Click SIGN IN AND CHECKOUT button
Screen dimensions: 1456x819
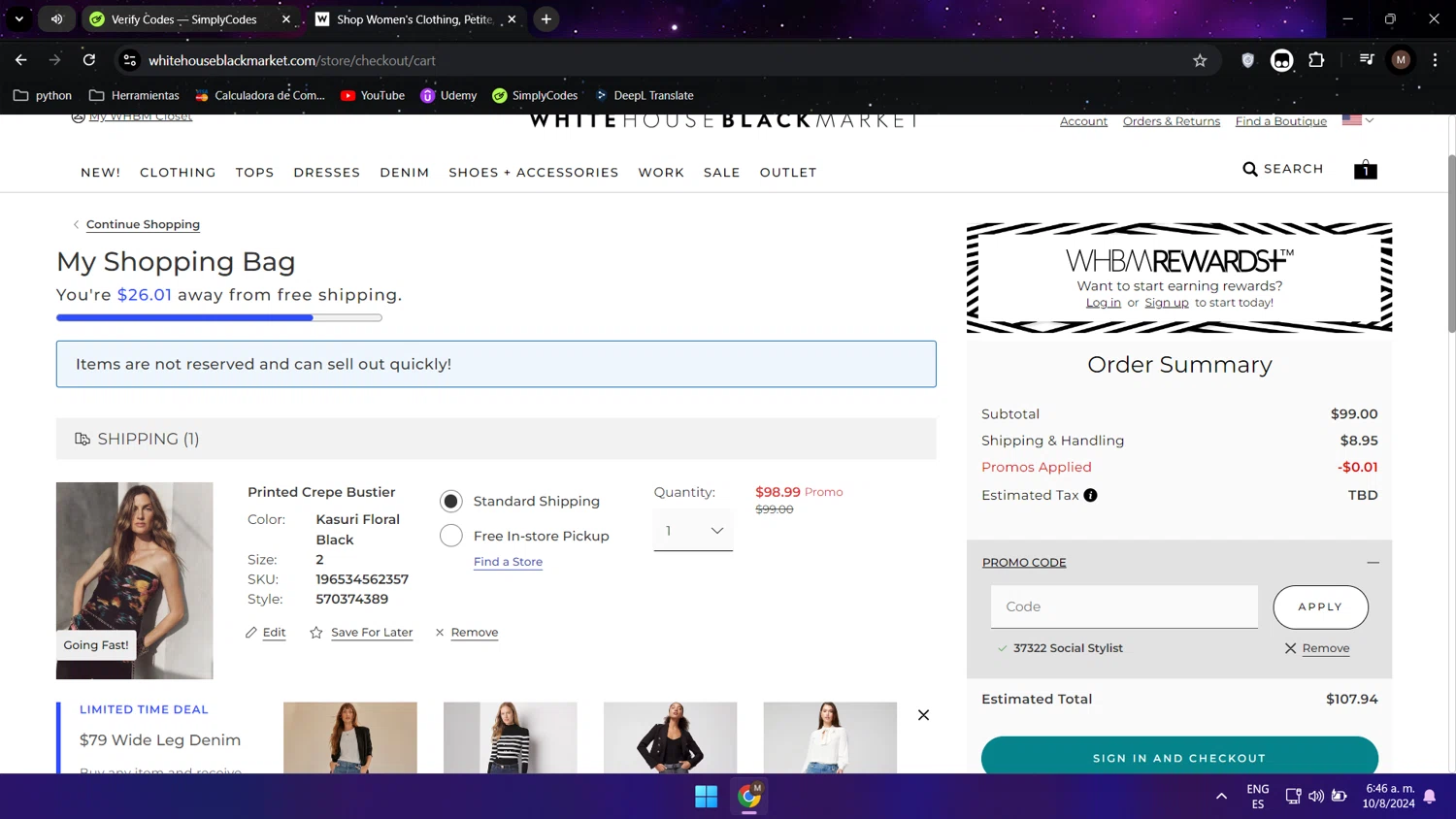tap(1179, 756)
